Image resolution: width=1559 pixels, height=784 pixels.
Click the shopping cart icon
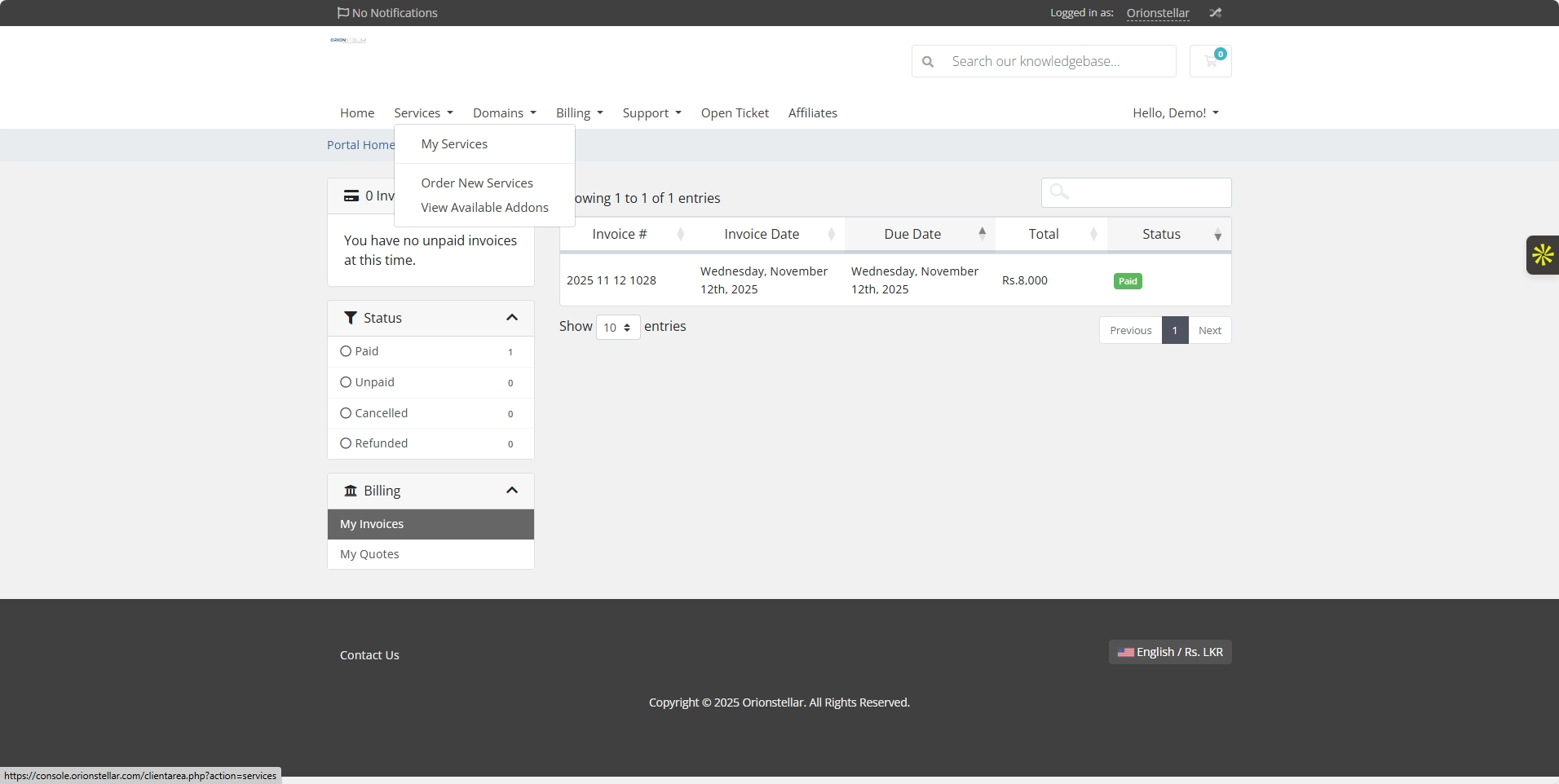(1210, 61)
